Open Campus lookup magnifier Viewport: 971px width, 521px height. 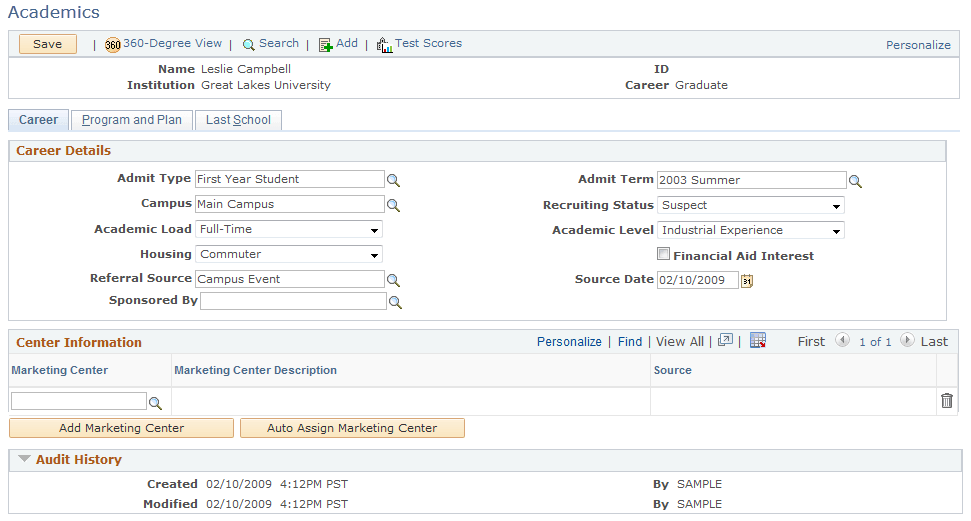393,205
